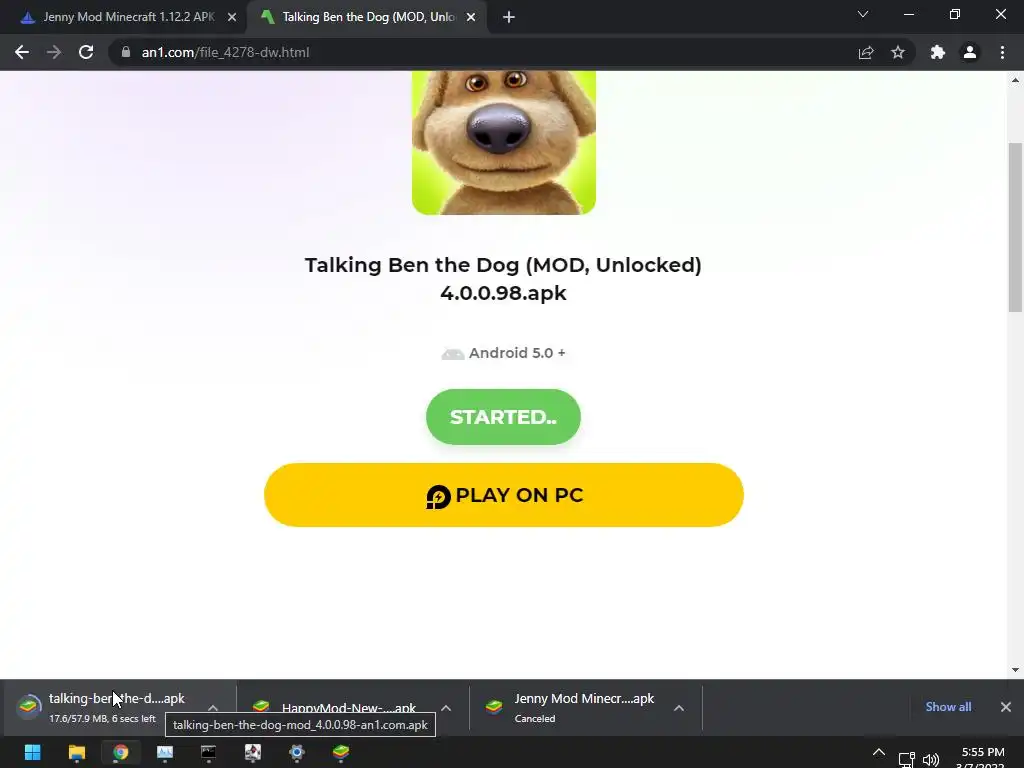Go back to the previous page

22,52
